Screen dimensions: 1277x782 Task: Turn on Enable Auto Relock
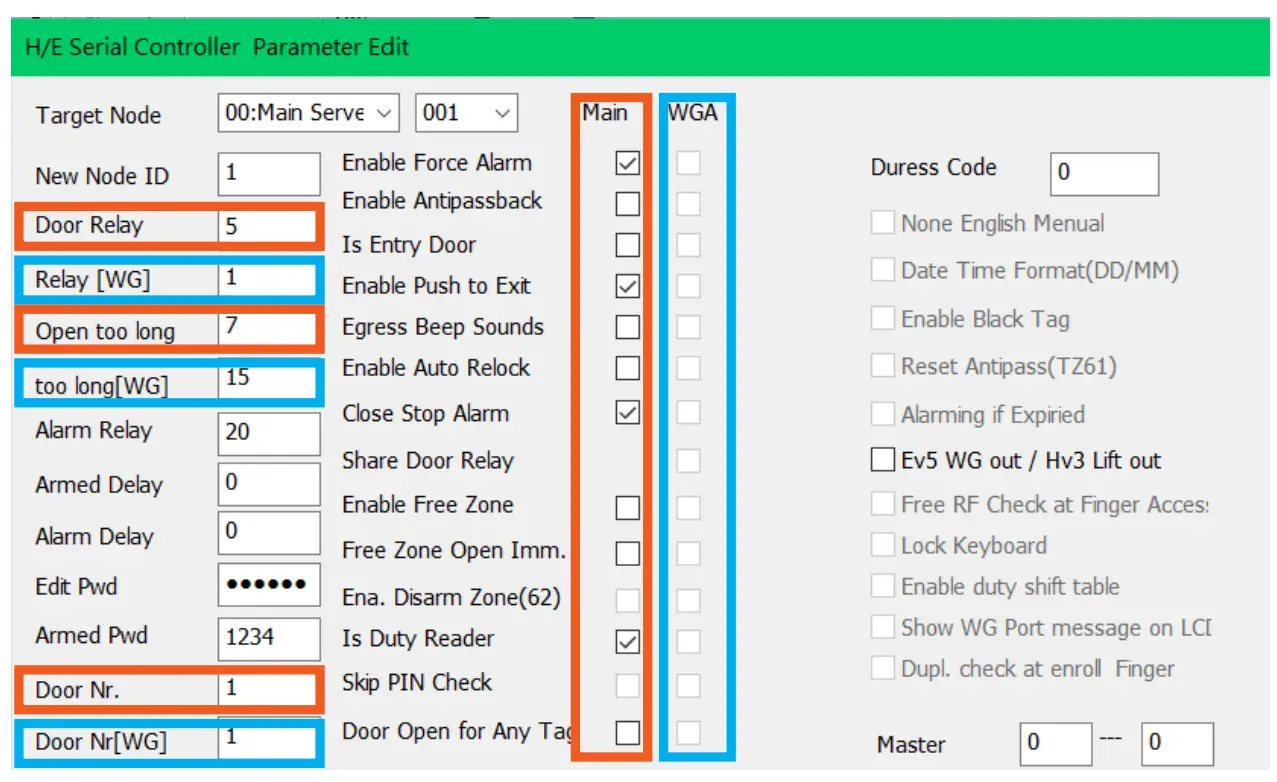626,368
